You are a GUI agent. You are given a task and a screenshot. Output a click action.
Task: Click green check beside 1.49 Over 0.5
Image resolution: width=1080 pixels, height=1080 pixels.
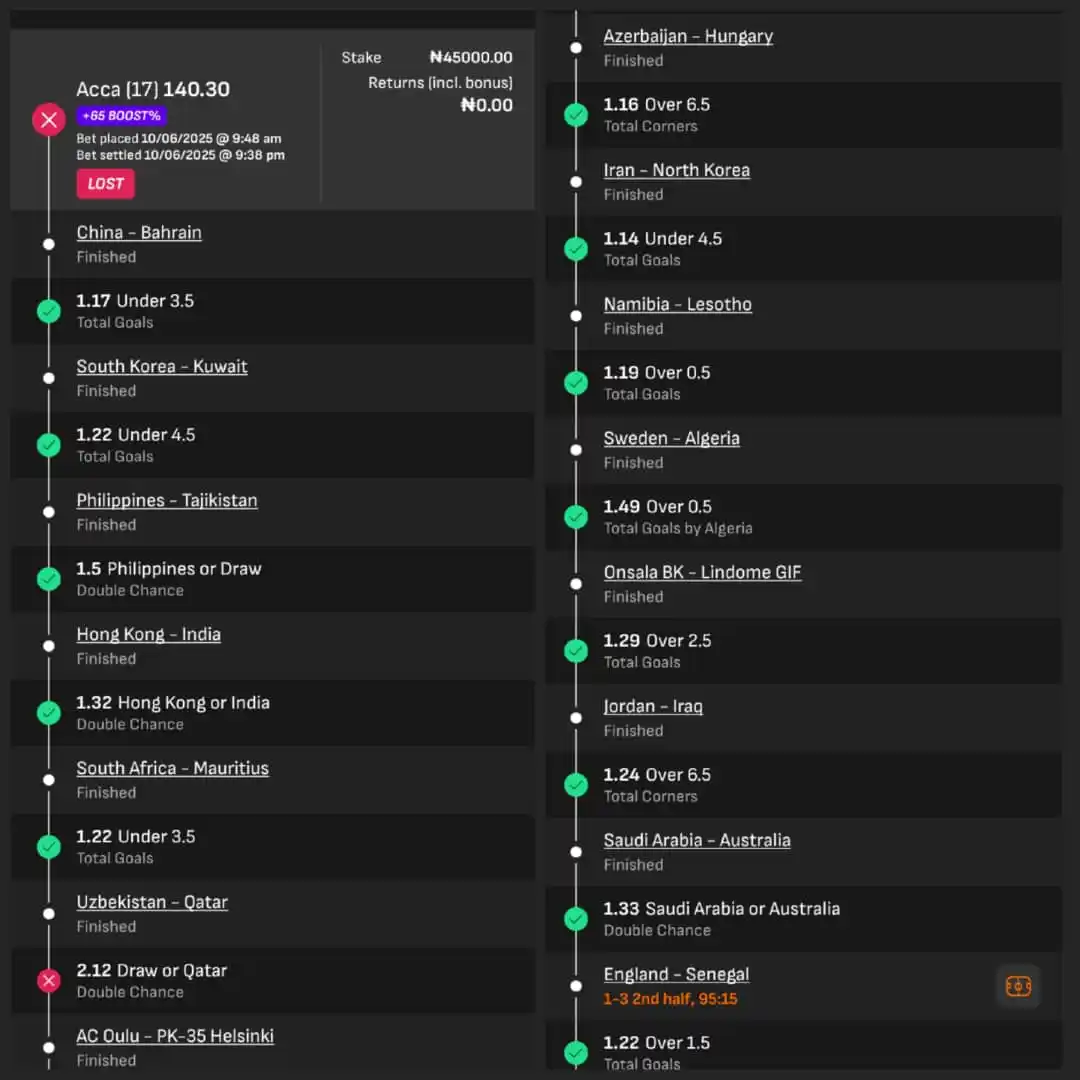pyautogui.click(x=576, y=517)
